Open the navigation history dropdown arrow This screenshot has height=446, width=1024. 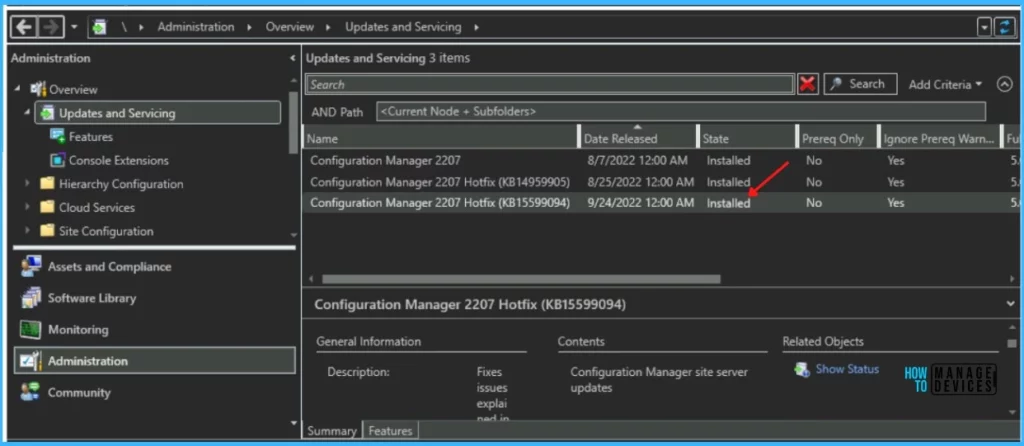click(x=74, y=27)
